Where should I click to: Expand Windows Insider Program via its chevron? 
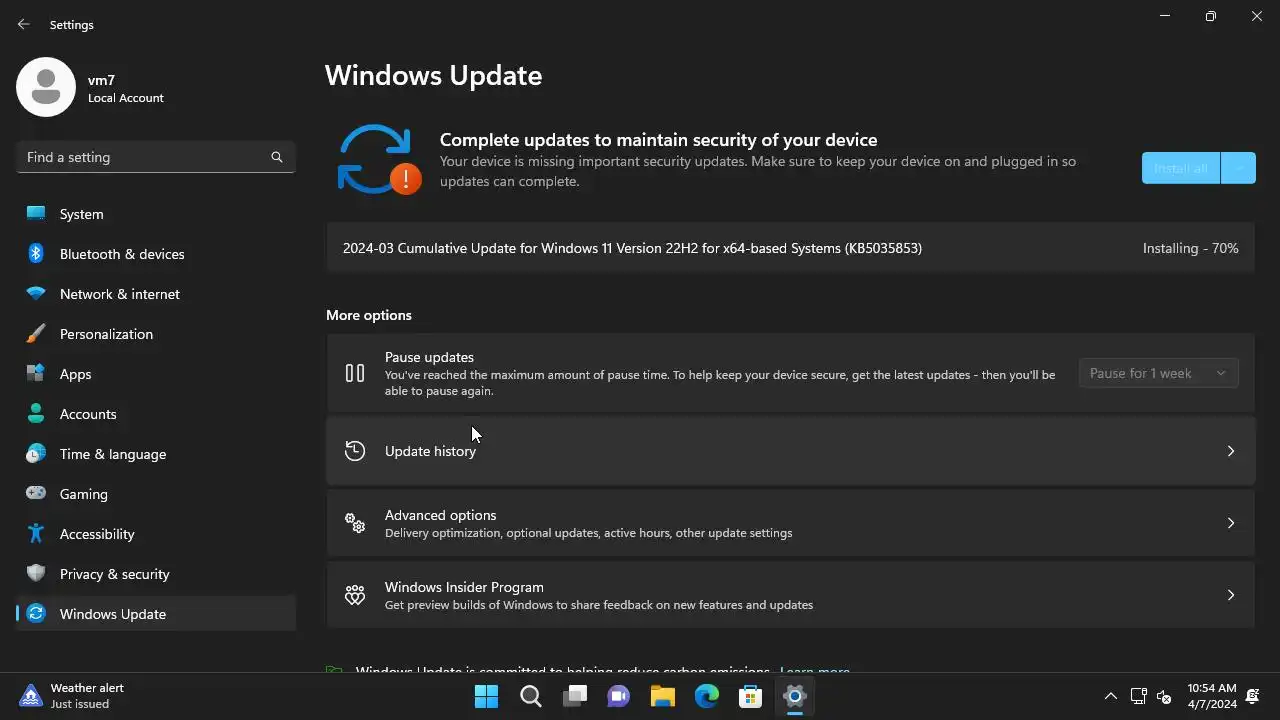(1231, 595)
